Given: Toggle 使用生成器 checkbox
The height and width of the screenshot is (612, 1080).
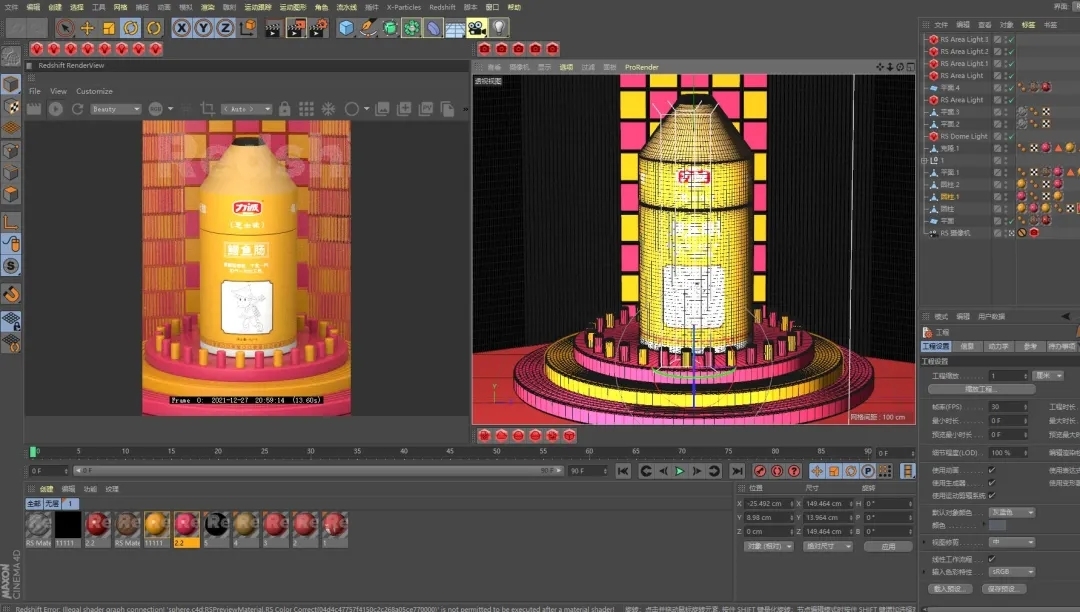Looking at the screenshot, I should 992,483.
